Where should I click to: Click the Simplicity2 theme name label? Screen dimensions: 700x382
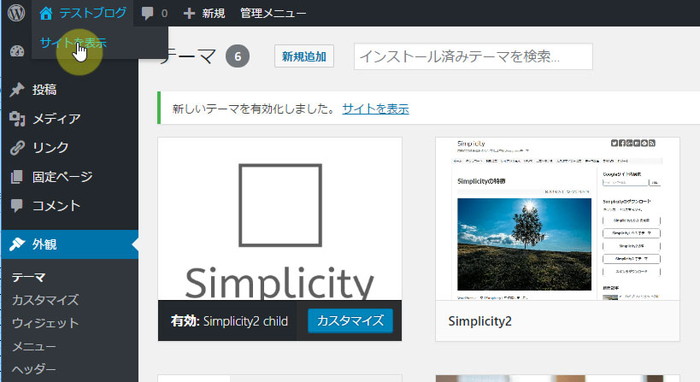(480, 321)
